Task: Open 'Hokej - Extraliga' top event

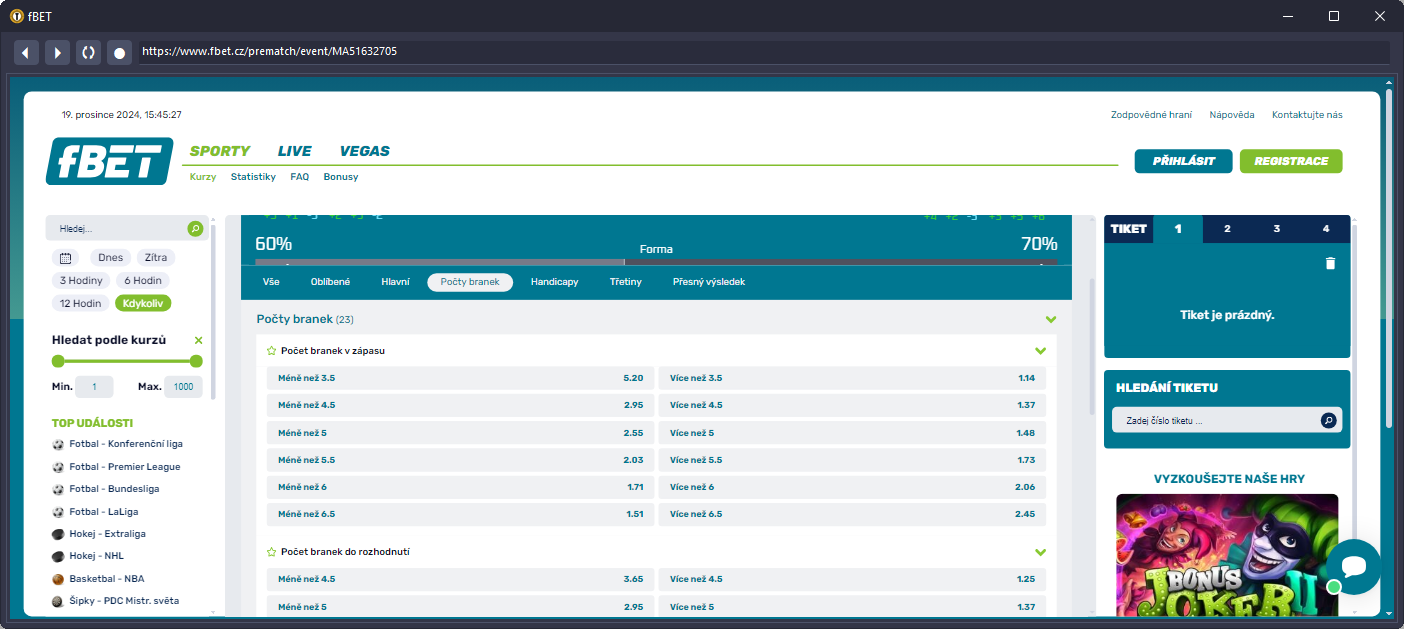Action: 107,534
